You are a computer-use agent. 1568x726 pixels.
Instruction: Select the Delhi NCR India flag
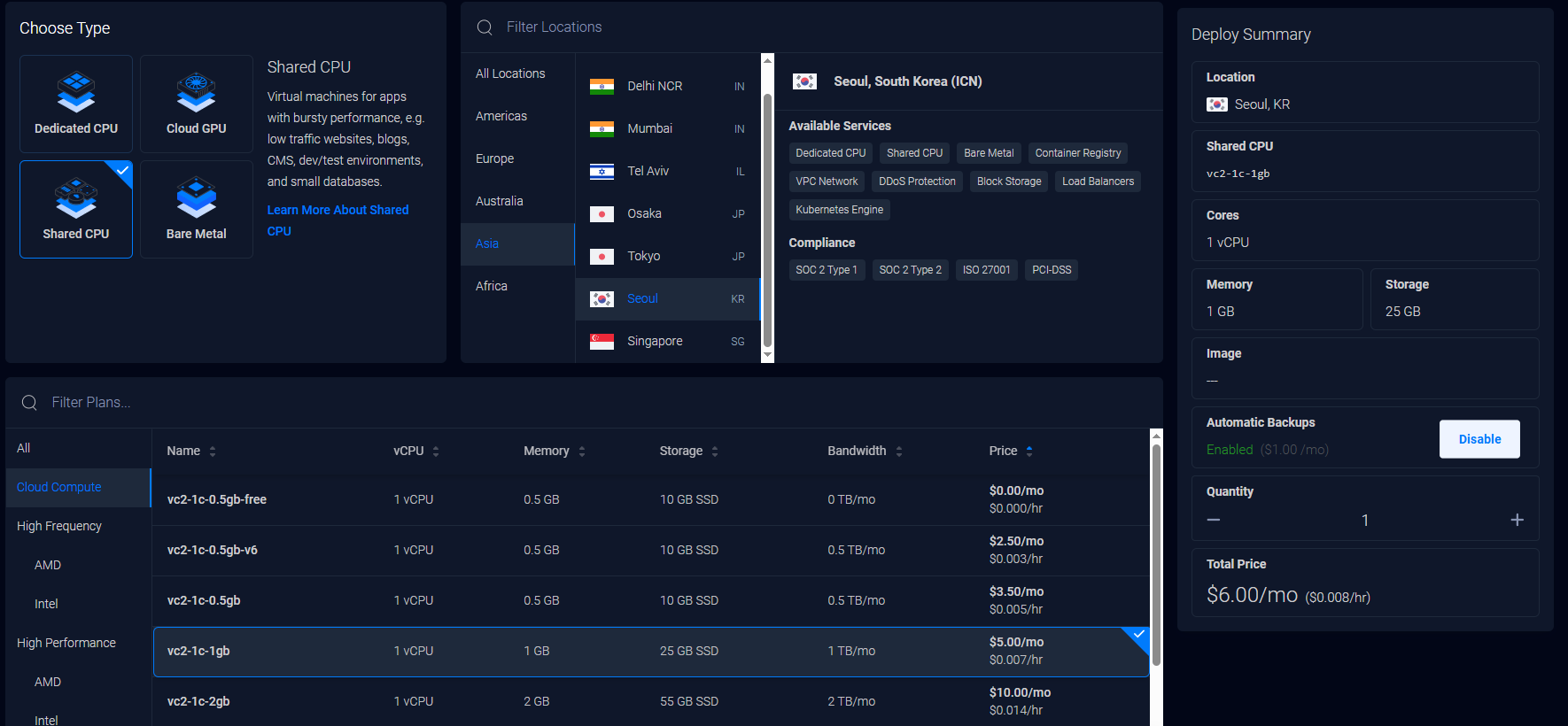point(602,86)
